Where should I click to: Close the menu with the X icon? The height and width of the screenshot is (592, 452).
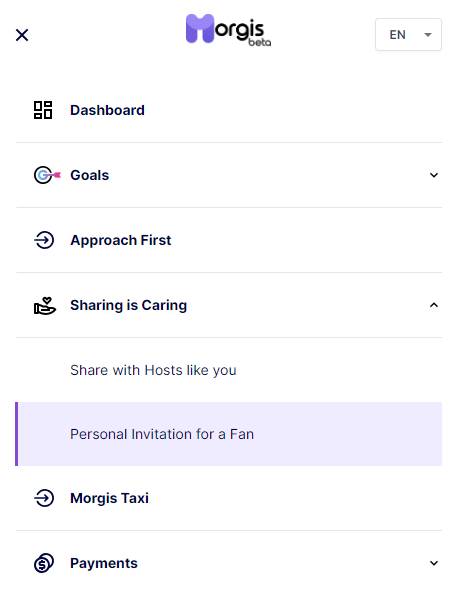tap(22, 35)
